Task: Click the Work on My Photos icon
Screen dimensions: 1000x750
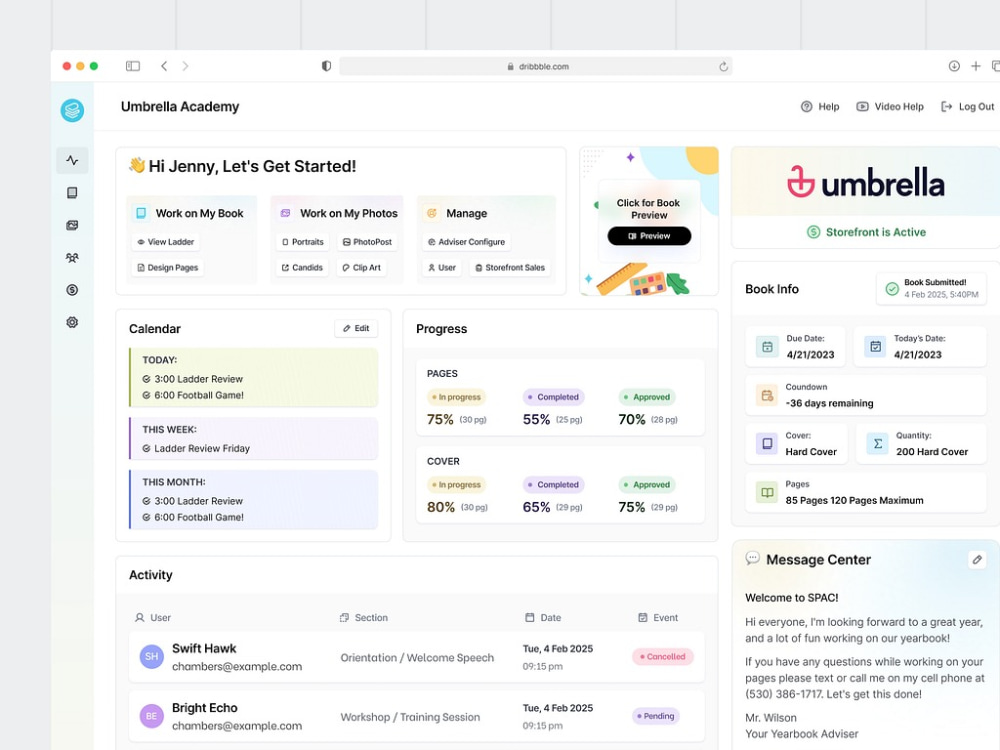Action: (286, 213)
